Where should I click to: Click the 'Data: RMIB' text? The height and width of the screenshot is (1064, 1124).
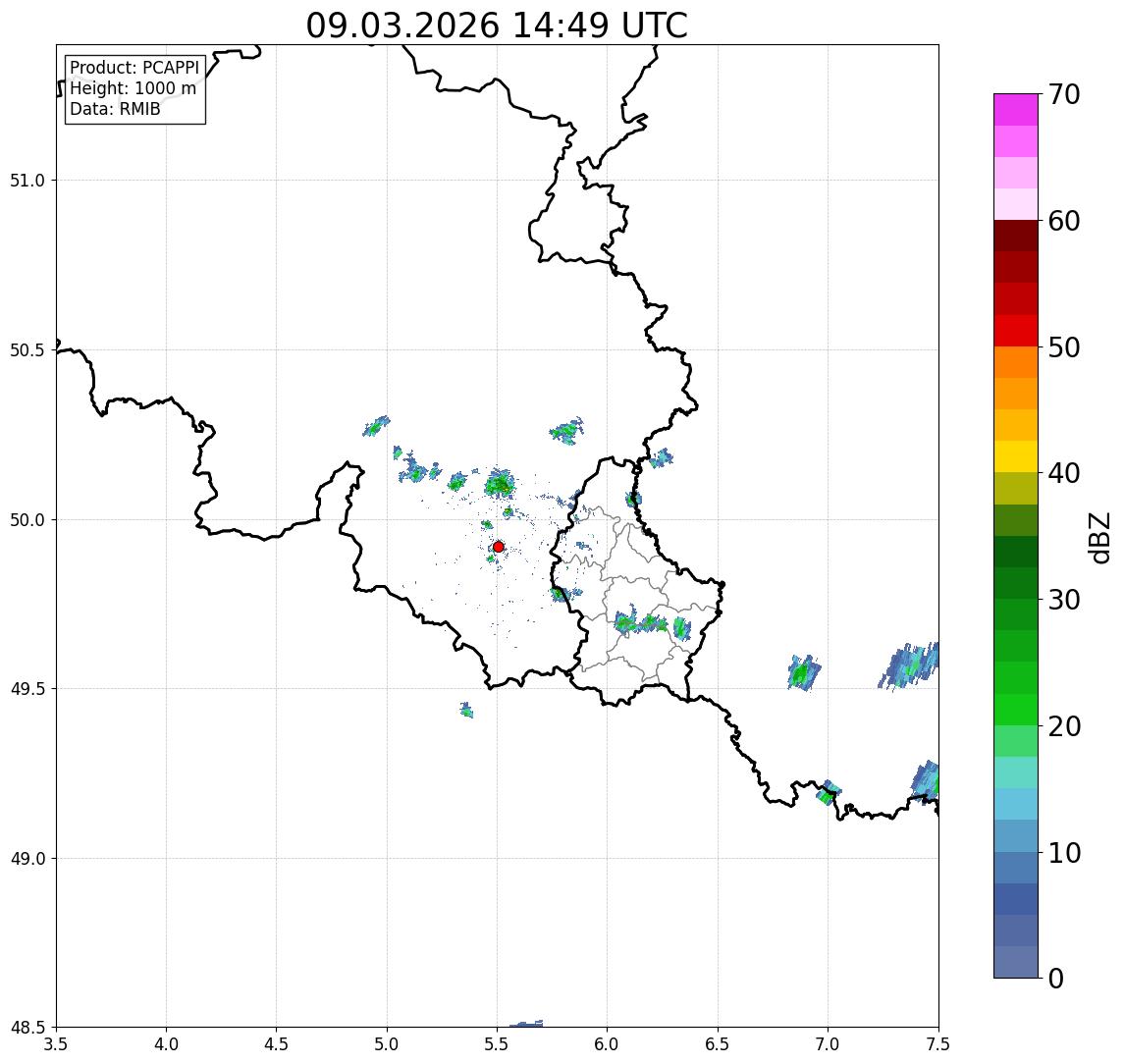click(x=115, y=109)
